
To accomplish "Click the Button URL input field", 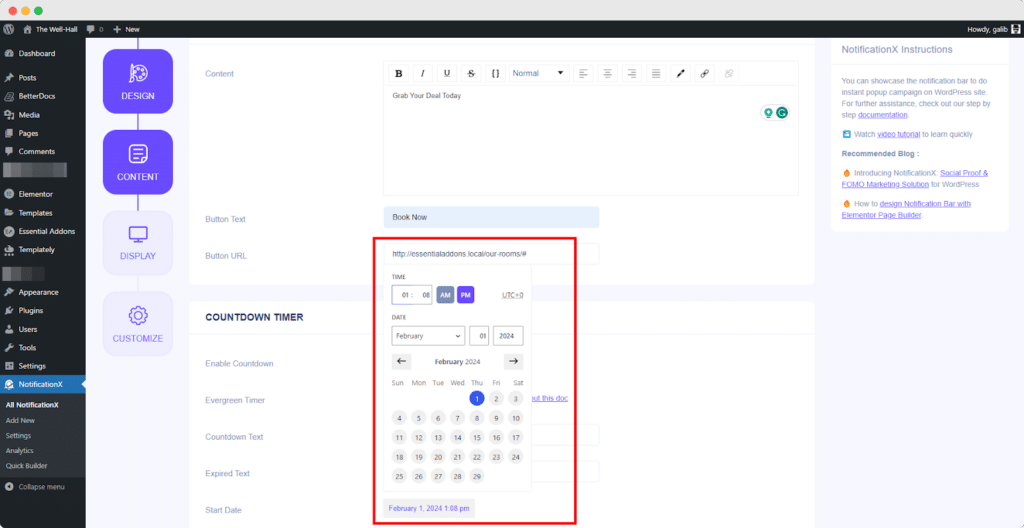I will point(491,254).
